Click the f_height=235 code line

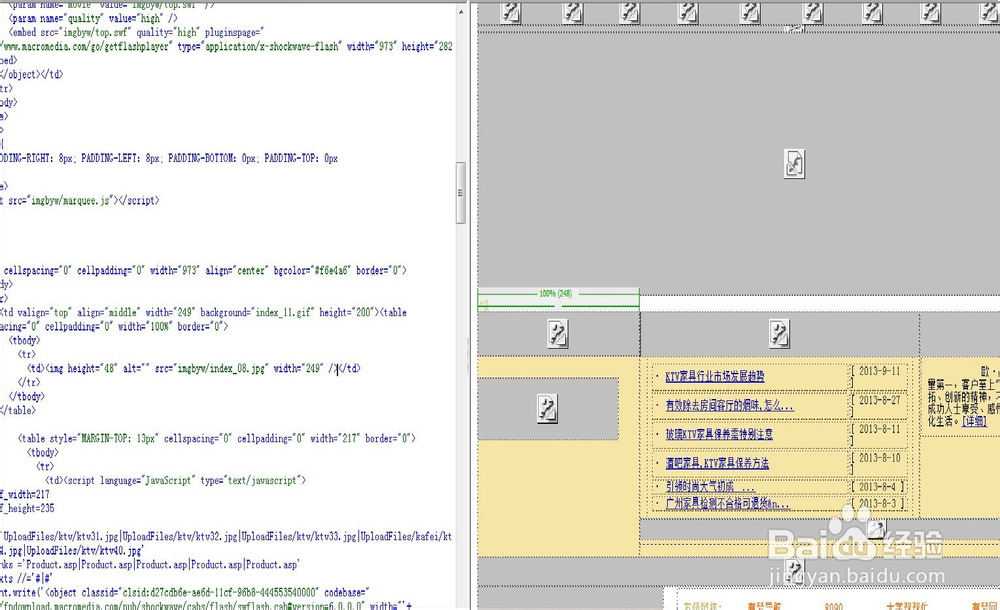(27, 509)
